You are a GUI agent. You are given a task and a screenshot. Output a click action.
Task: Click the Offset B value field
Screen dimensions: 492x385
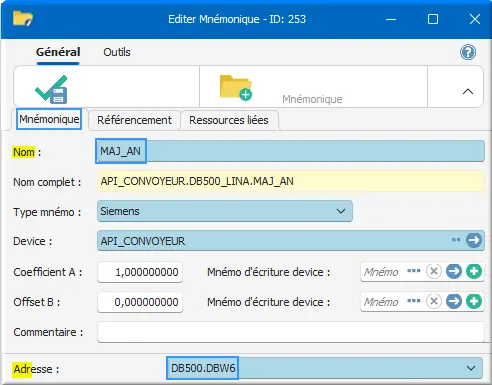coord(140,302)
